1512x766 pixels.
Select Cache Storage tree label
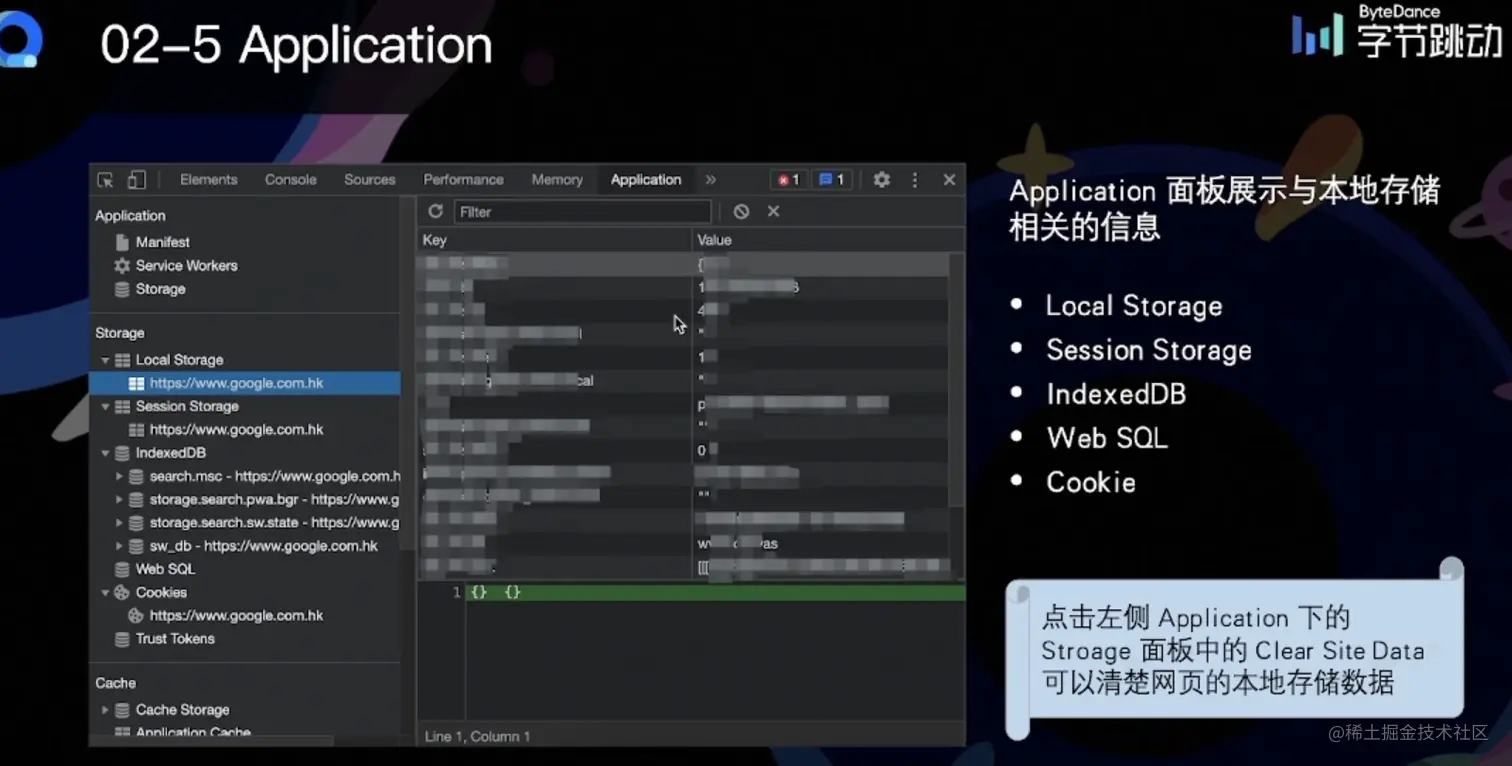click(182, 710)
